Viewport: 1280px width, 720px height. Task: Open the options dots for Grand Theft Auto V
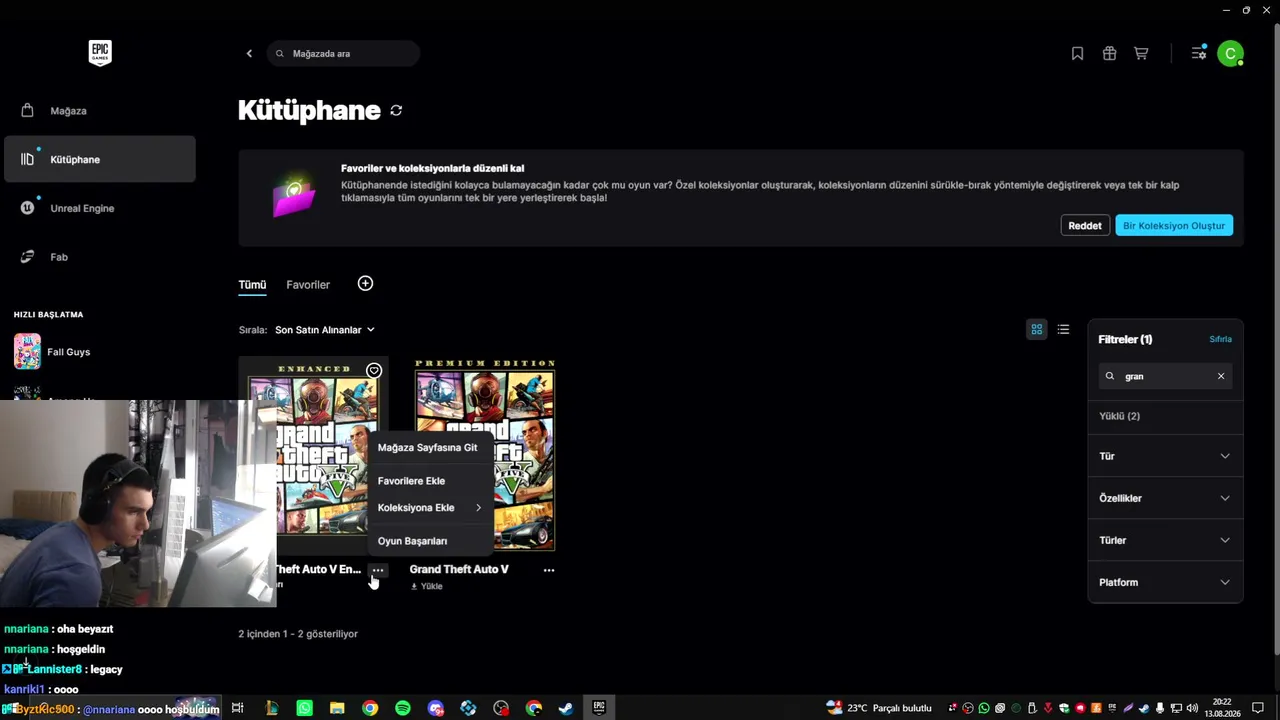point(549,570)
